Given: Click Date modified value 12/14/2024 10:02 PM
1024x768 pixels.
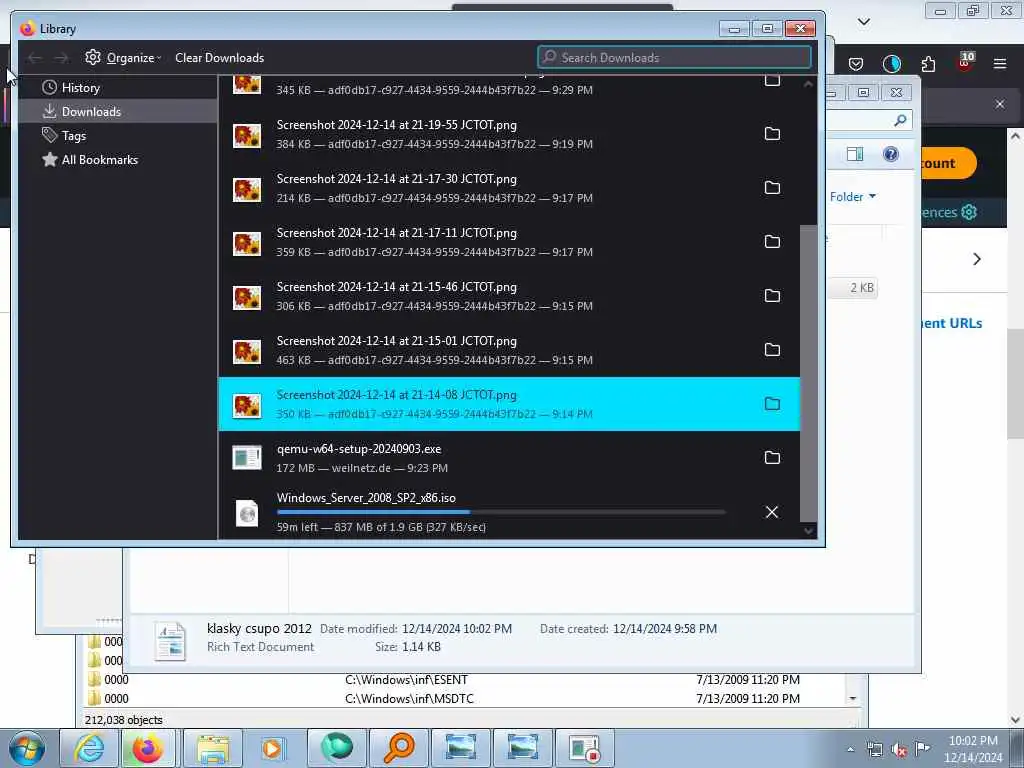Looking at the screenshot, I should [x=456, y=629].
